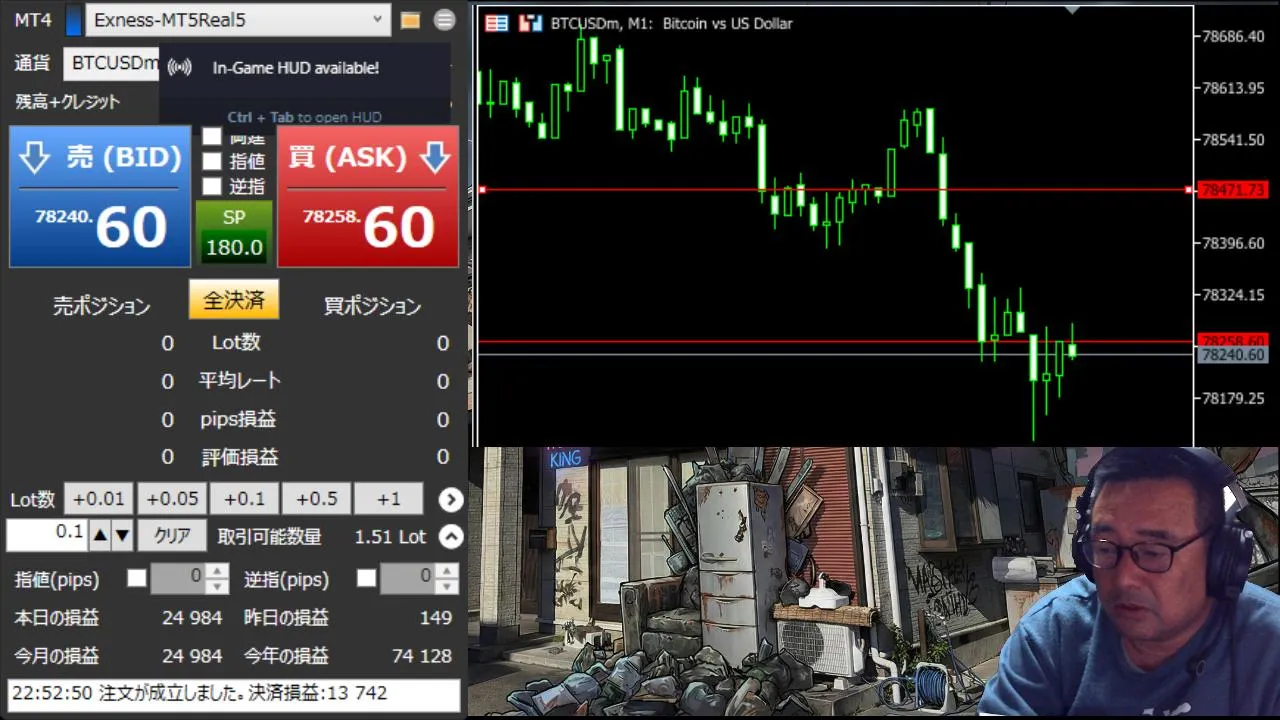Click the green SP 180.0 spread box
This screenshot has width=1280, height=720.
[x=234, y=233]
